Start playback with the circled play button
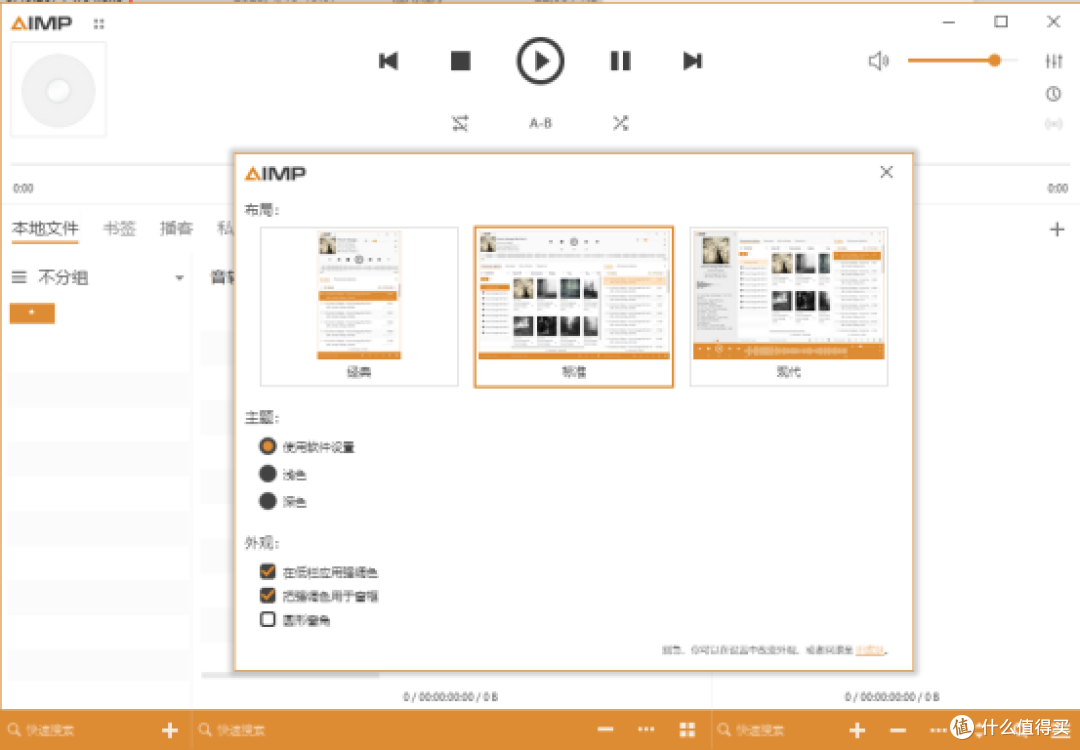The image size is (1080, 750). 540,61
